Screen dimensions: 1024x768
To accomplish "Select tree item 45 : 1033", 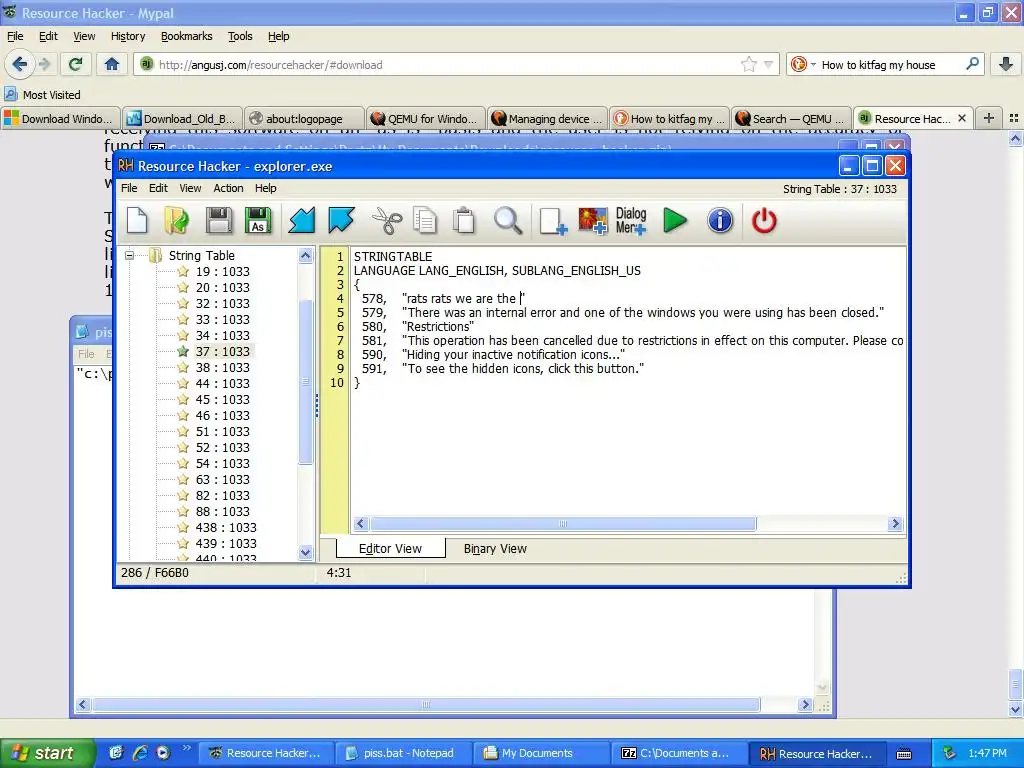I will click(x=222, y=399).
